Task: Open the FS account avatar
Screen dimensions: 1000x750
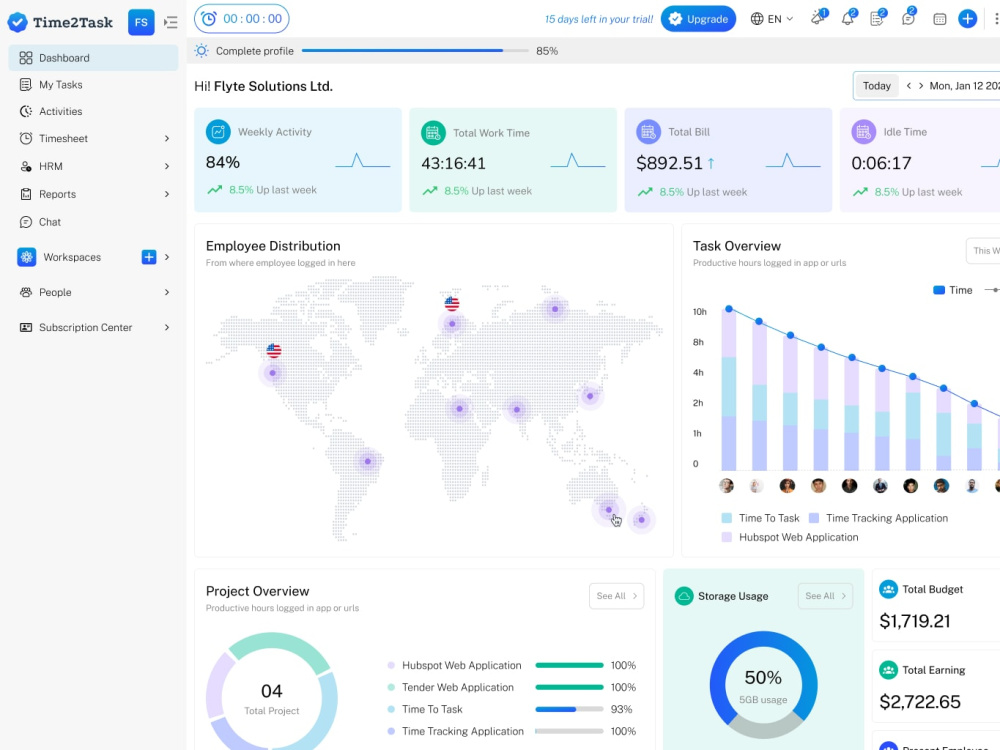Action: tap(141, 22)
